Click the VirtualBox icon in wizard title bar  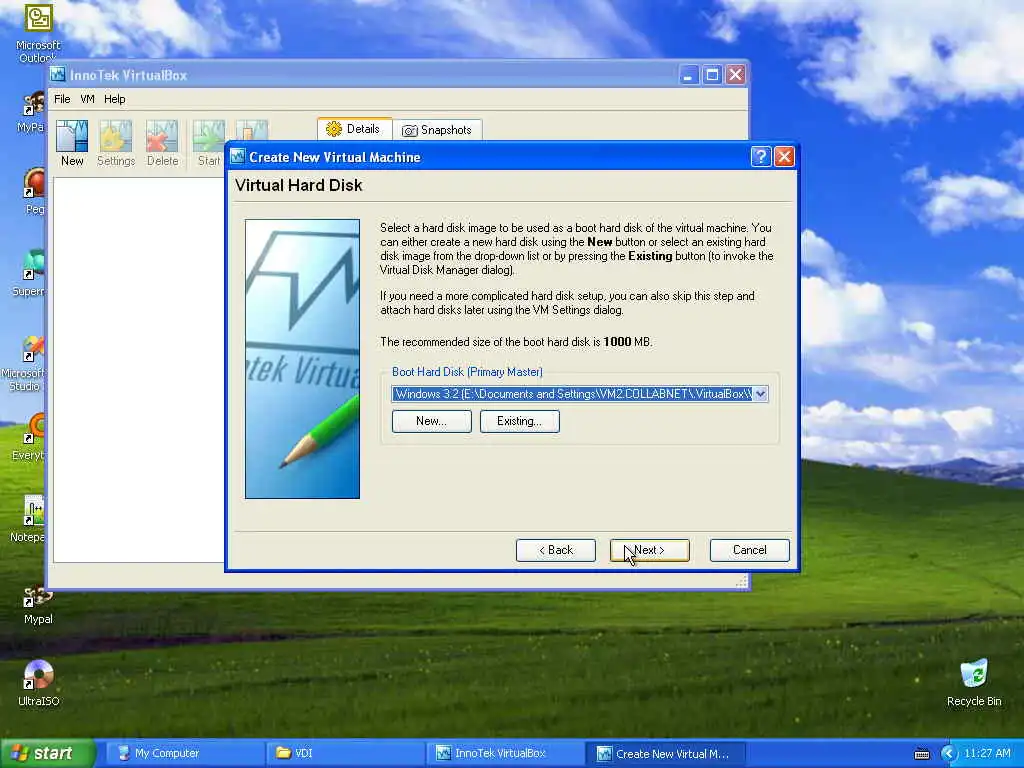238,157
